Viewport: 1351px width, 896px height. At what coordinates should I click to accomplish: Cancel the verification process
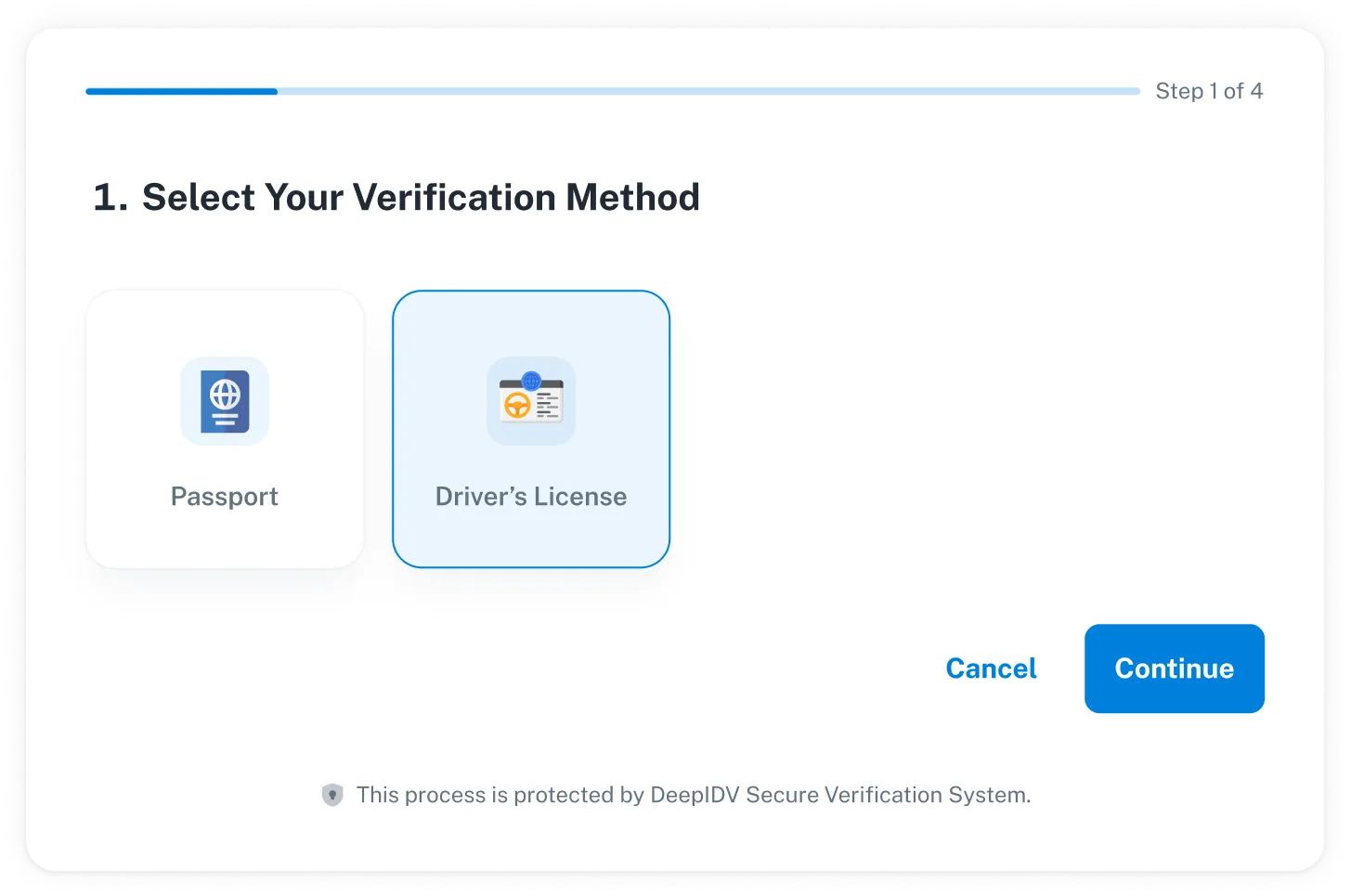pos(991,669)
